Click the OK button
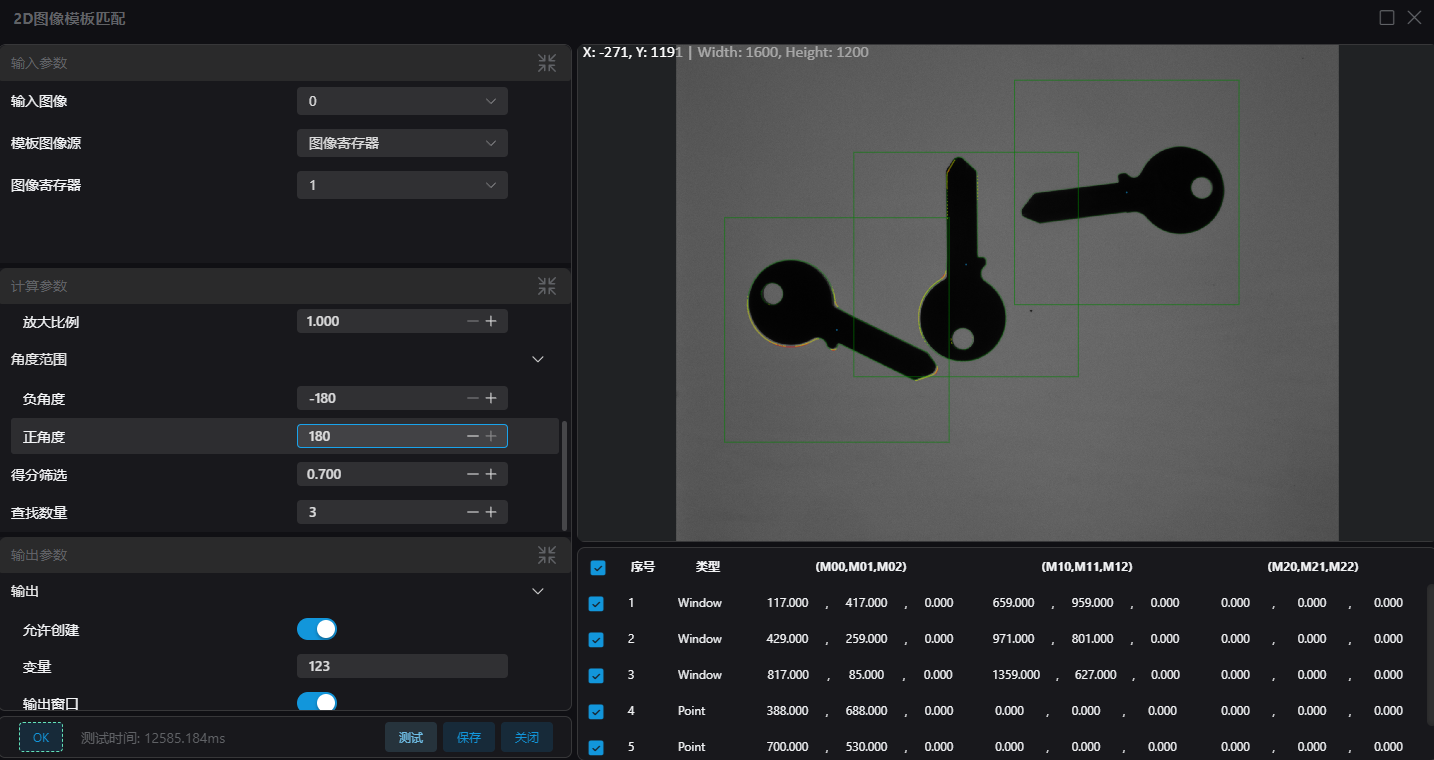Screen dimensions: 1434x760 (41, 737)
